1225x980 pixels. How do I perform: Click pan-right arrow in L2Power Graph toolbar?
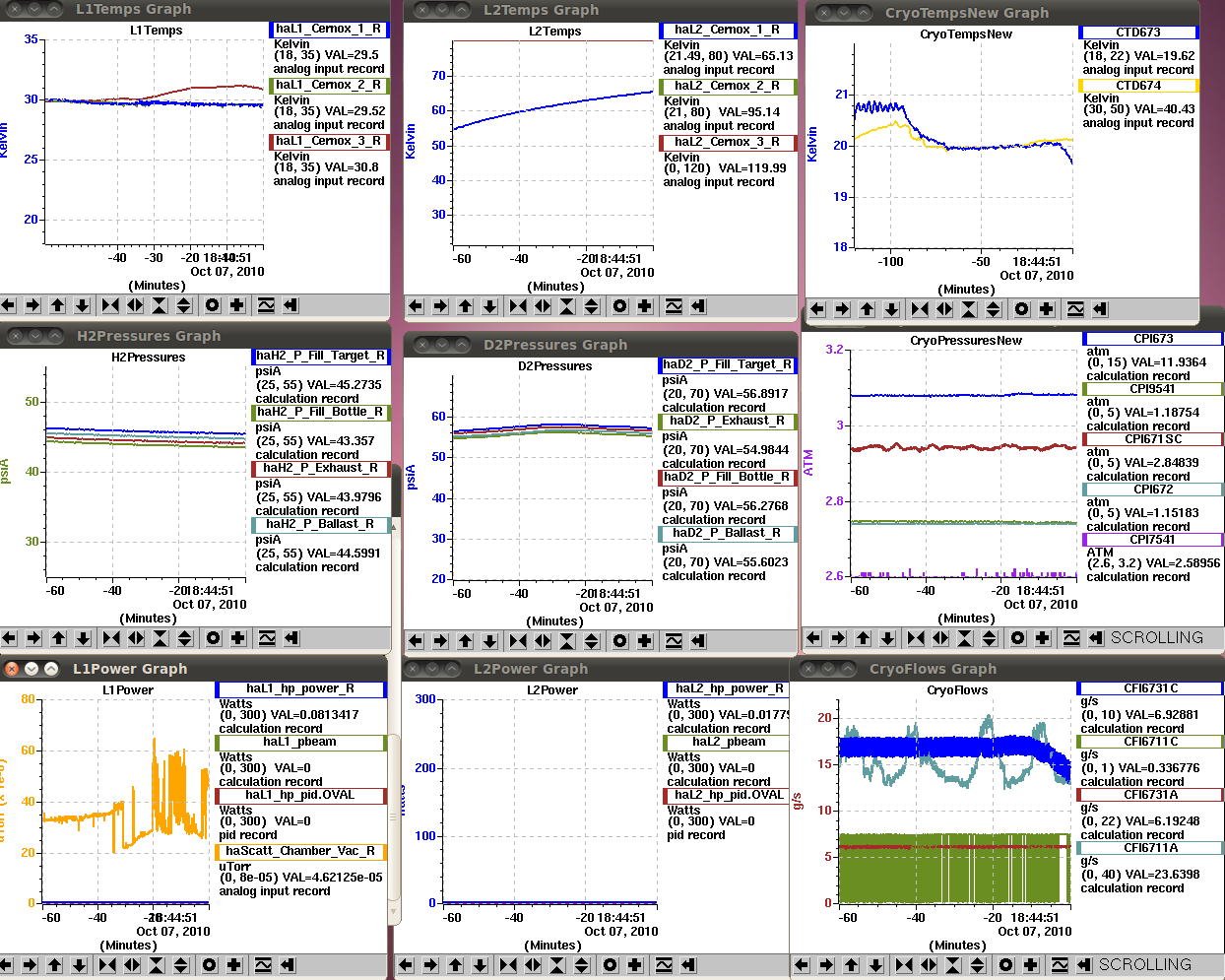tap(430, 965)
